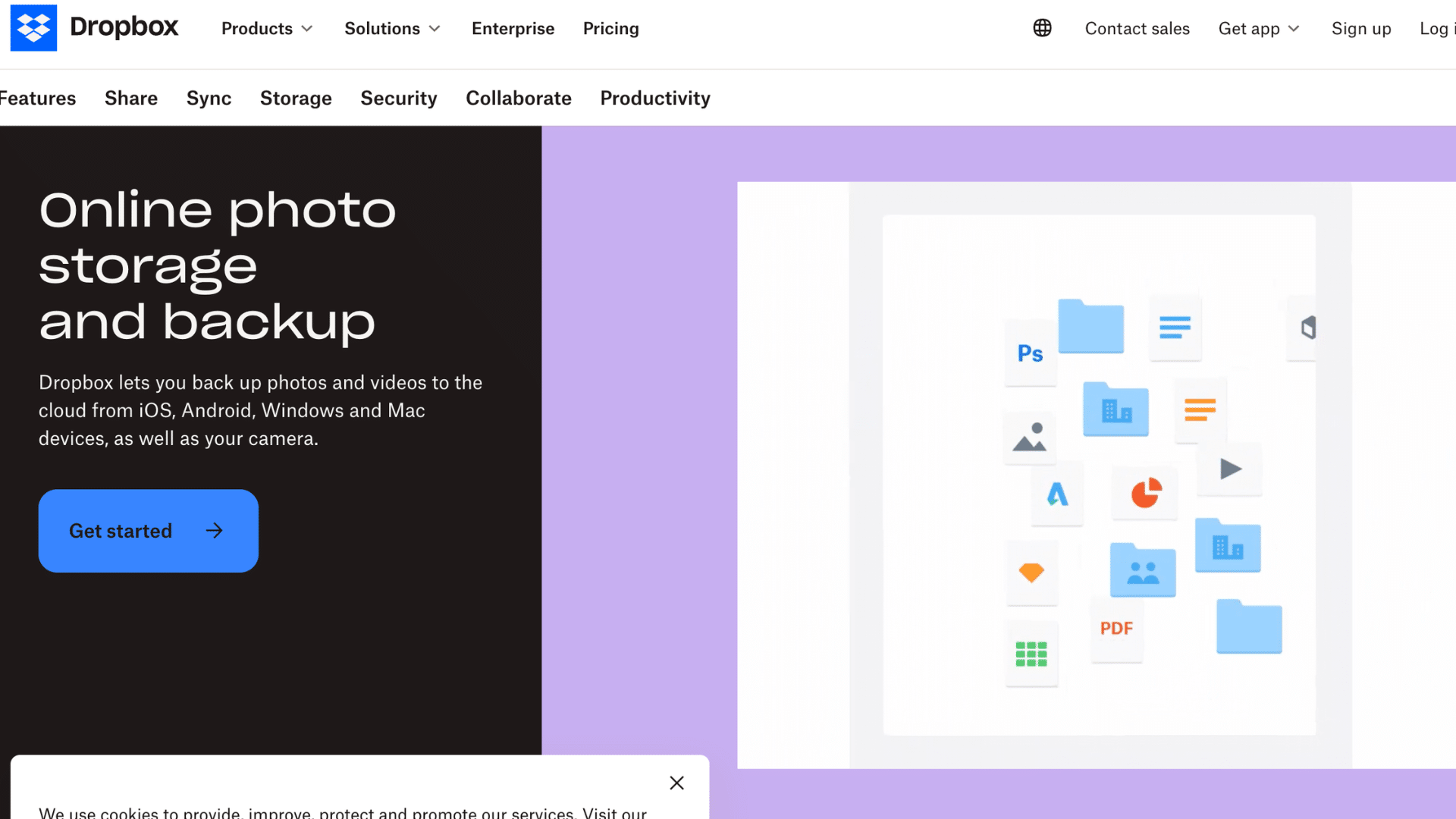Click Contact sales link

click(x=1137, y=28)
